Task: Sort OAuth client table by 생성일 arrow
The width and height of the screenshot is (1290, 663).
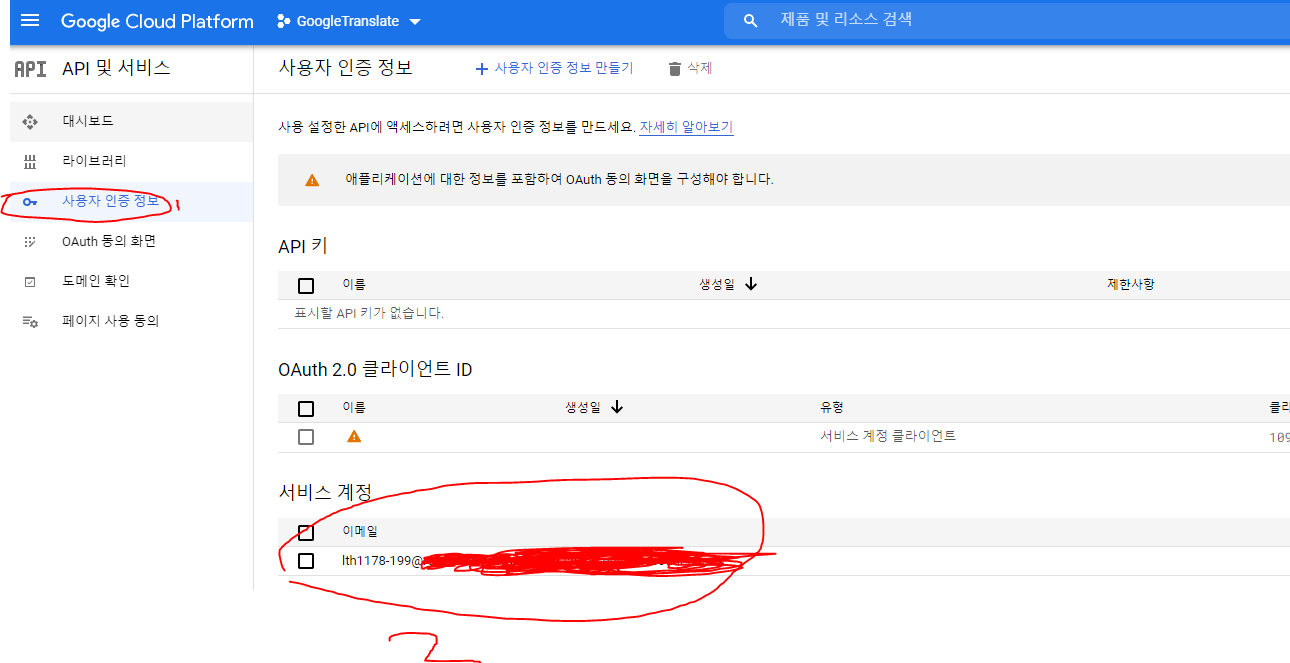Action: click(x=617, y=407)
